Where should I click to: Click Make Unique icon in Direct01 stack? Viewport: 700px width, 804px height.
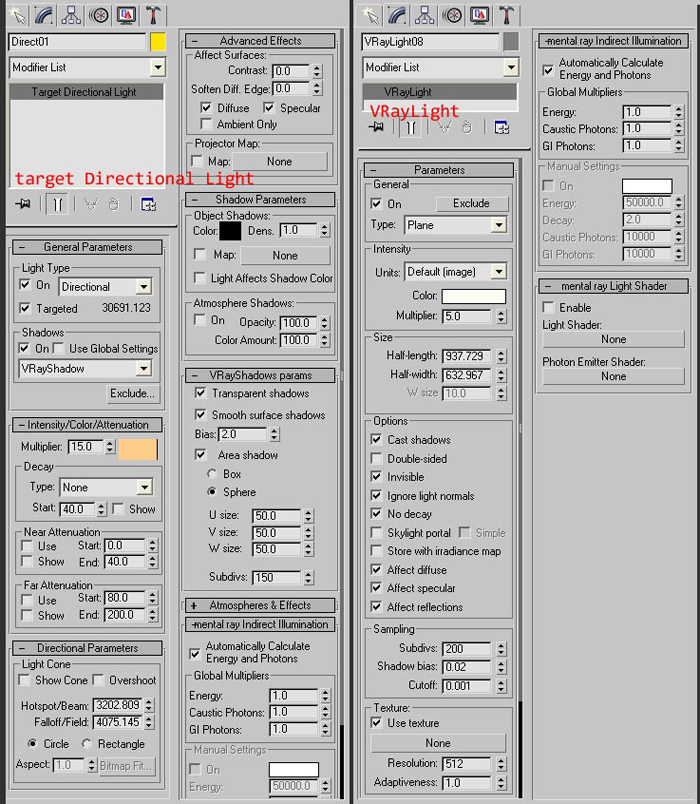click(91, 204)
